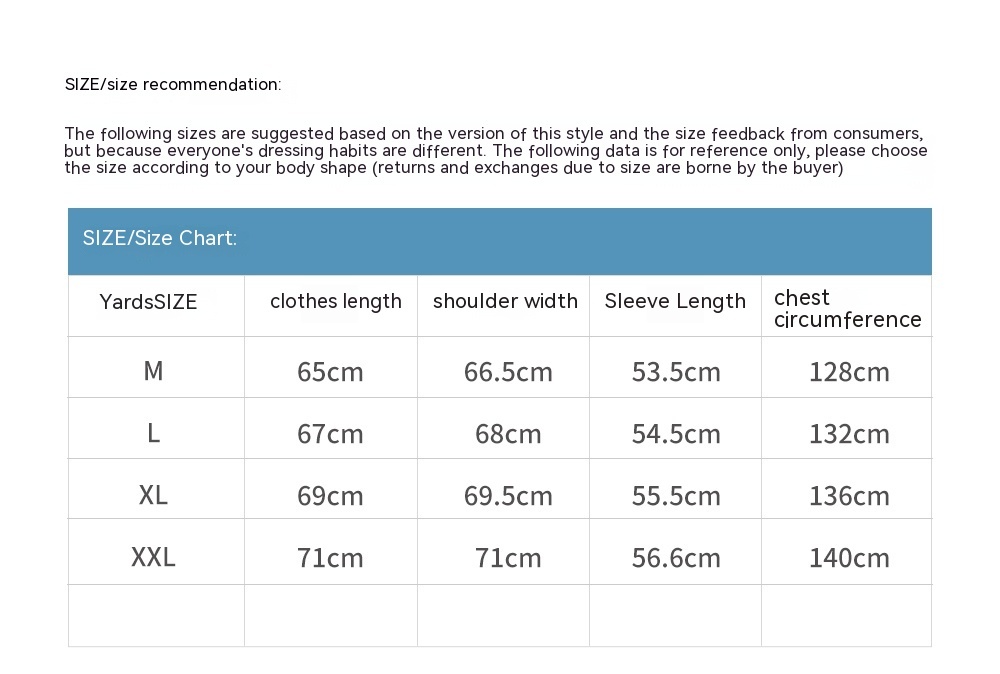This screenshot has width=1000, height=674.
Task: Click the 66.5cm shoulder width cell
Action: pos(508,372)
